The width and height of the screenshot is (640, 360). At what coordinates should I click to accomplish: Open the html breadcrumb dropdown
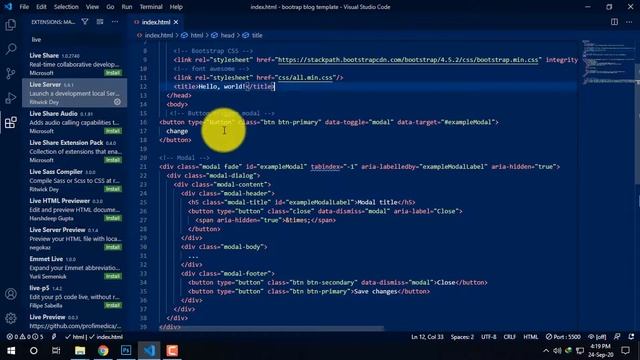click(192, 36)
